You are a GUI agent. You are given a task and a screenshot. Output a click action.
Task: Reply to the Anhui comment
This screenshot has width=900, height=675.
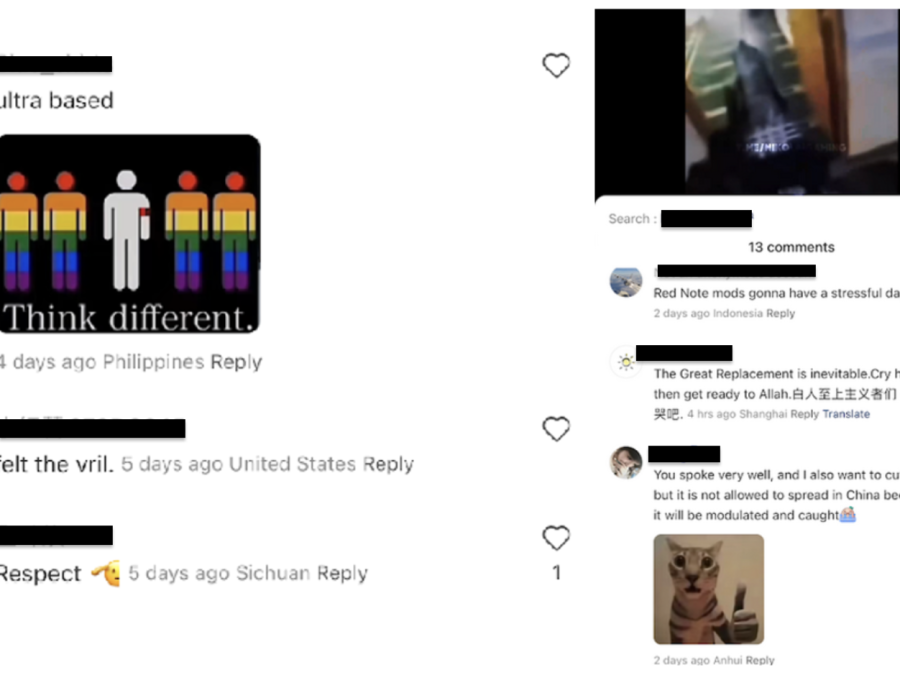[x=760, y=660]
